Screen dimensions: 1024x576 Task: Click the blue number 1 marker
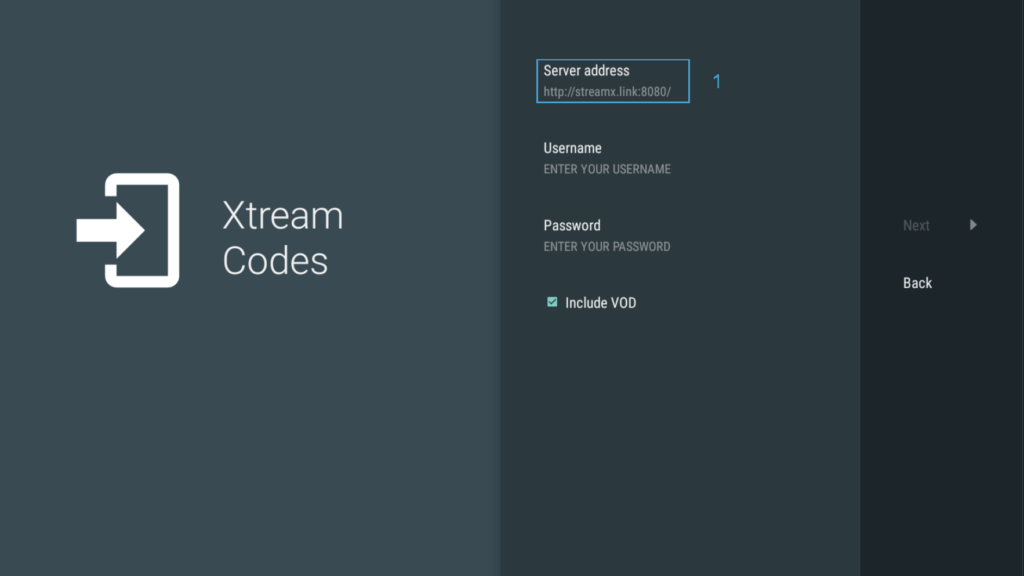coord(717,82)
